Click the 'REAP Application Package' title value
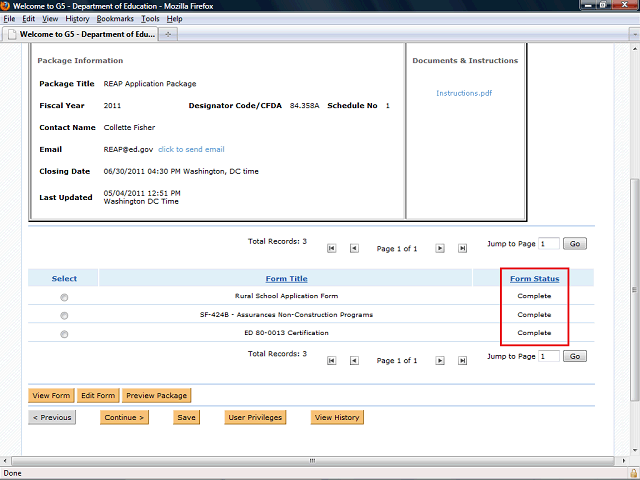This screenshot has height=480, width=640. pyautogui.click(x=150, y=84)
